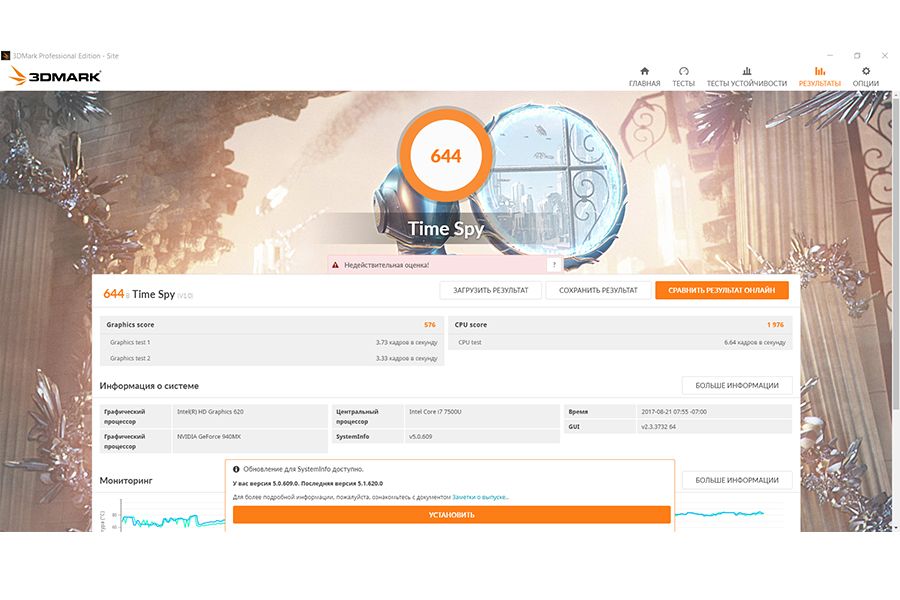Click the info icon in update notice
Viewport: 900px width, 600px height.
coord(236,469)
